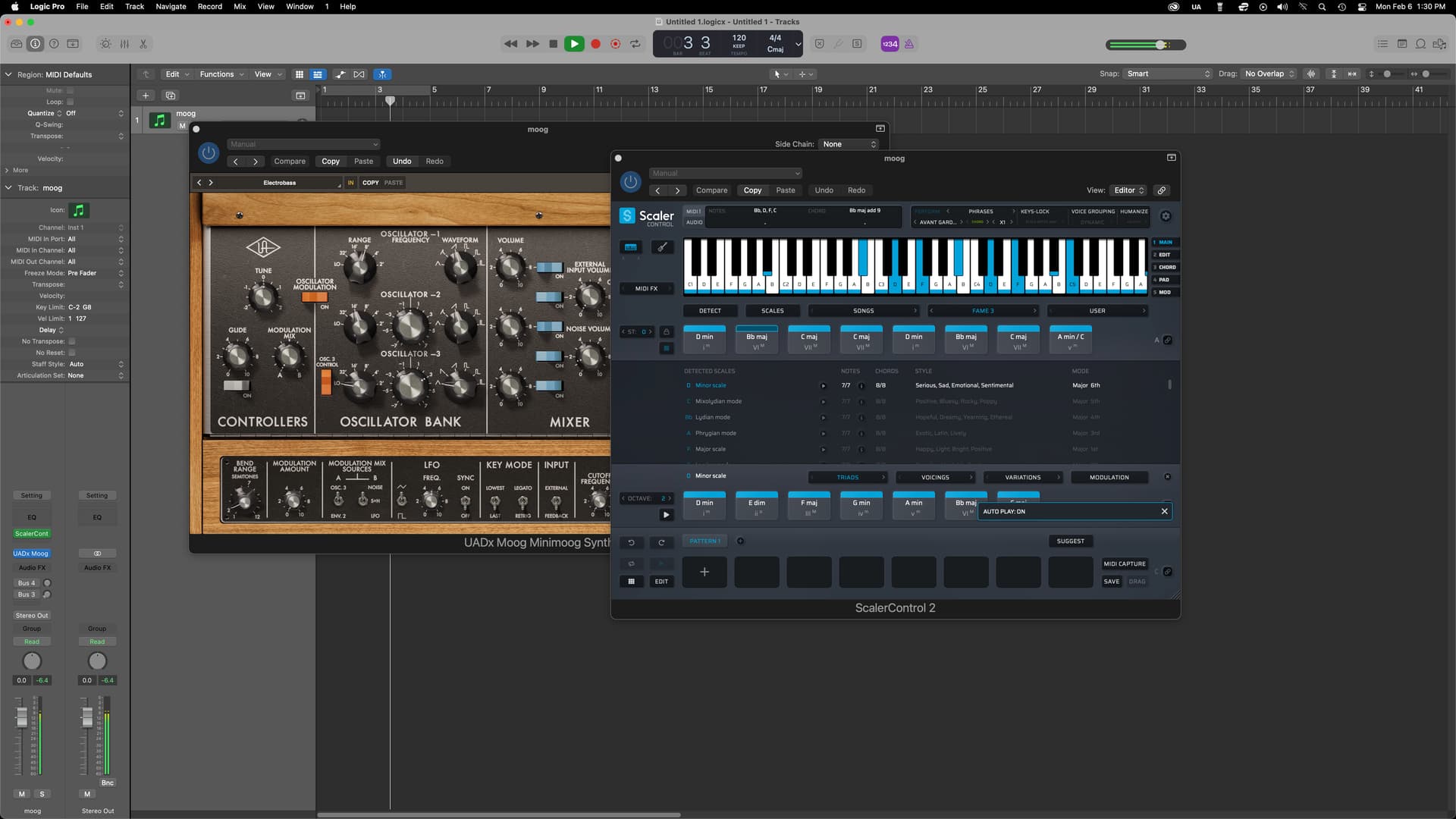Stop playback with the Stop button
The width and height of the screenshot is (1456, 819).
(x=553, y=44)
